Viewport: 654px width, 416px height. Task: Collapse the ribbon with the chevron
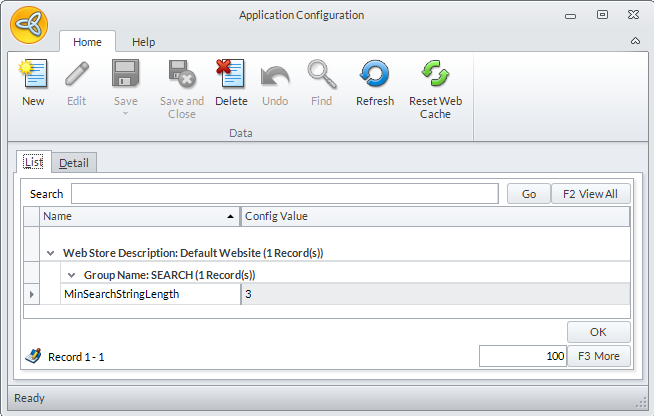click(x=635, y=42)
